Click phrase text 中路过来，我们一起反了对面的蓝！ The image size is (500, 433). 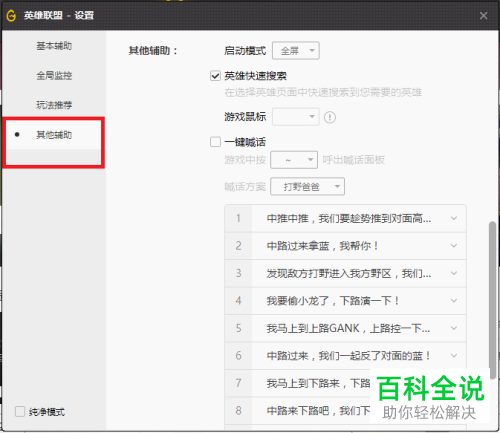point(349,356)
